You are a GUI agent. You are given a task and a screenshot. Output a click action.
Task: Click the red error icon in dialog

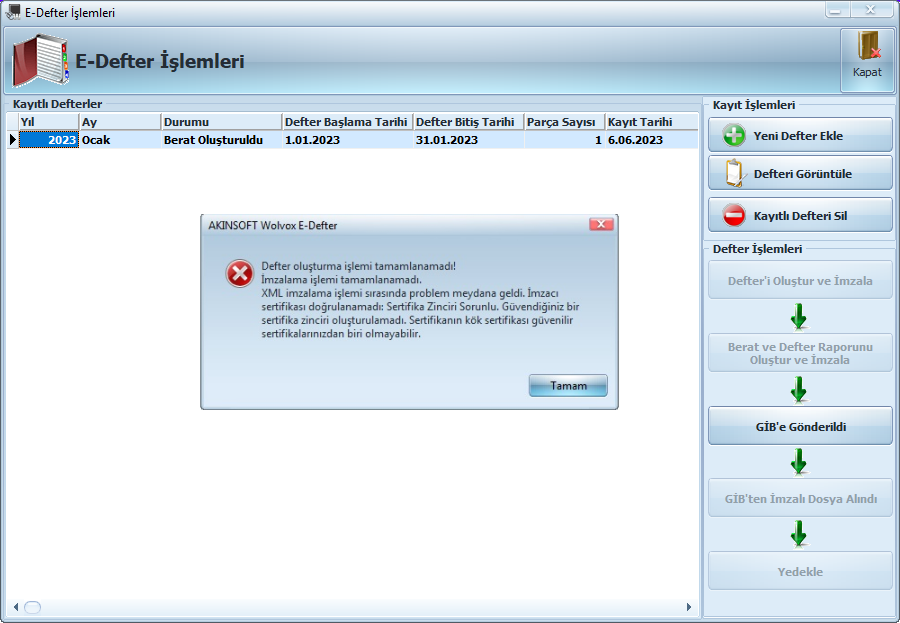coord(239,273)
